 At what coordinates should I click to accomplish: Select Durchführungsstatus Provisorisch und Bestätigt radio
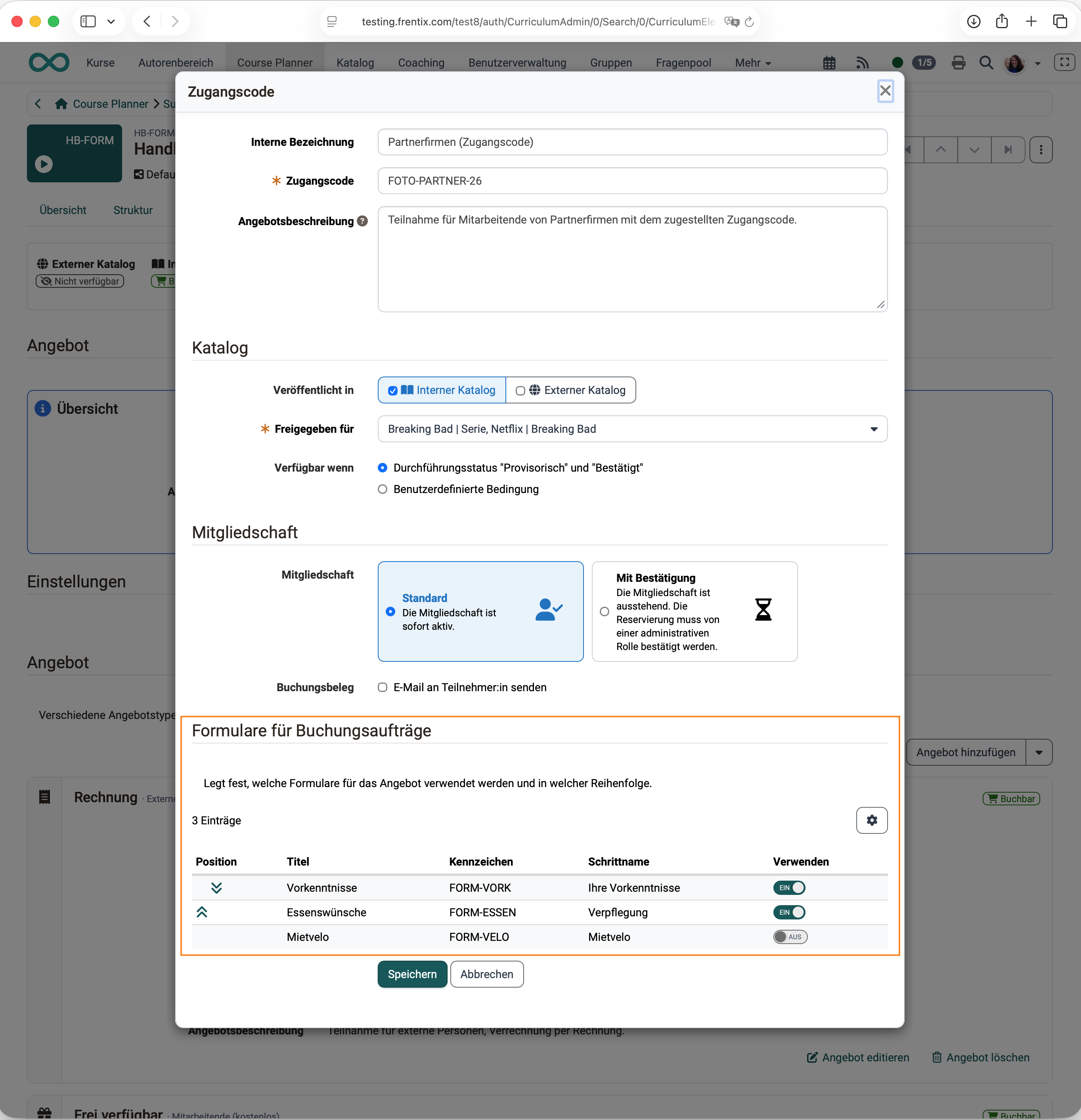tap(383, 467)
